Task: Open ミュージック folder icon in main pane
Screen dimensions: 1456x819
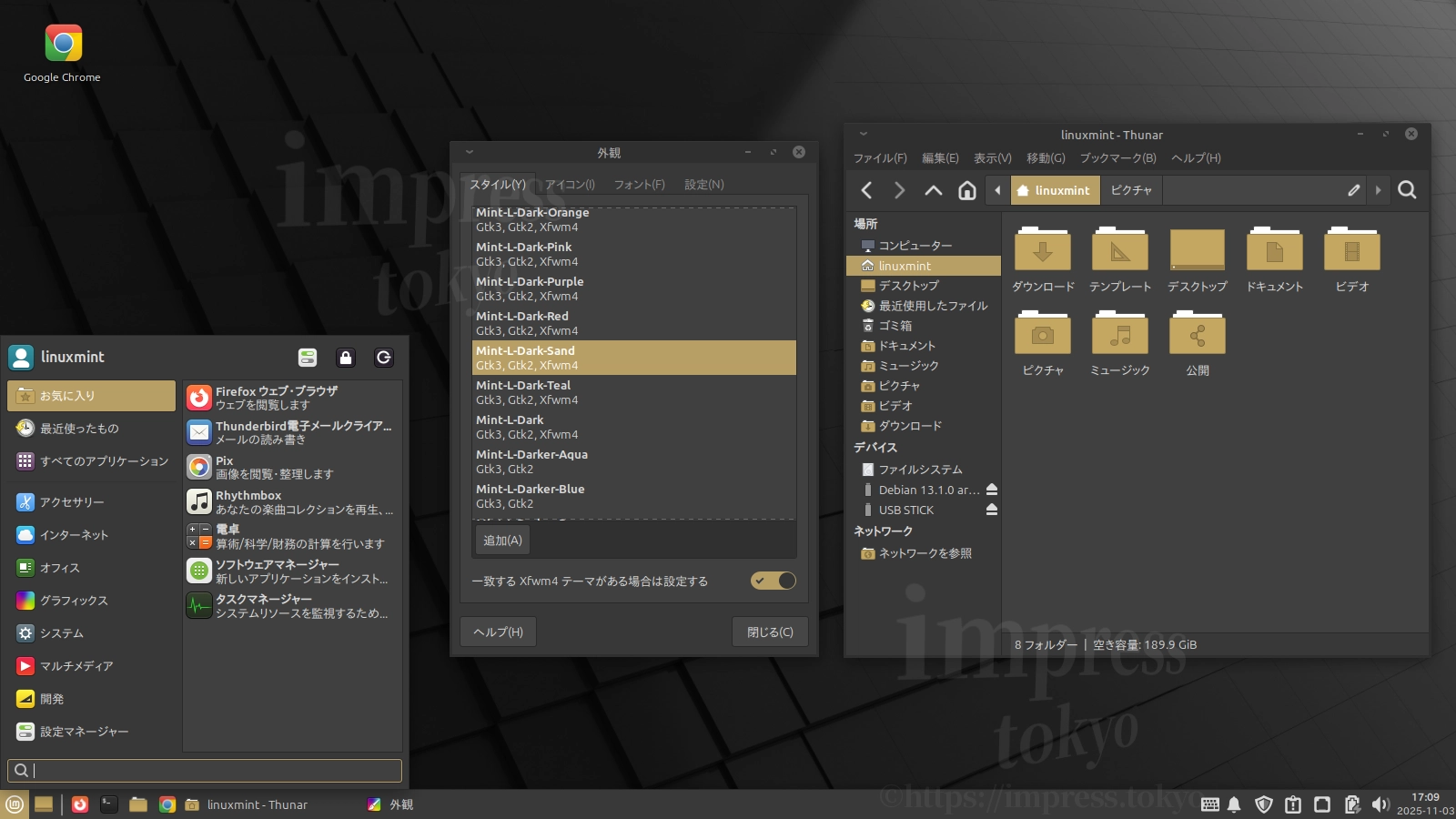Action: (1120, 343)
